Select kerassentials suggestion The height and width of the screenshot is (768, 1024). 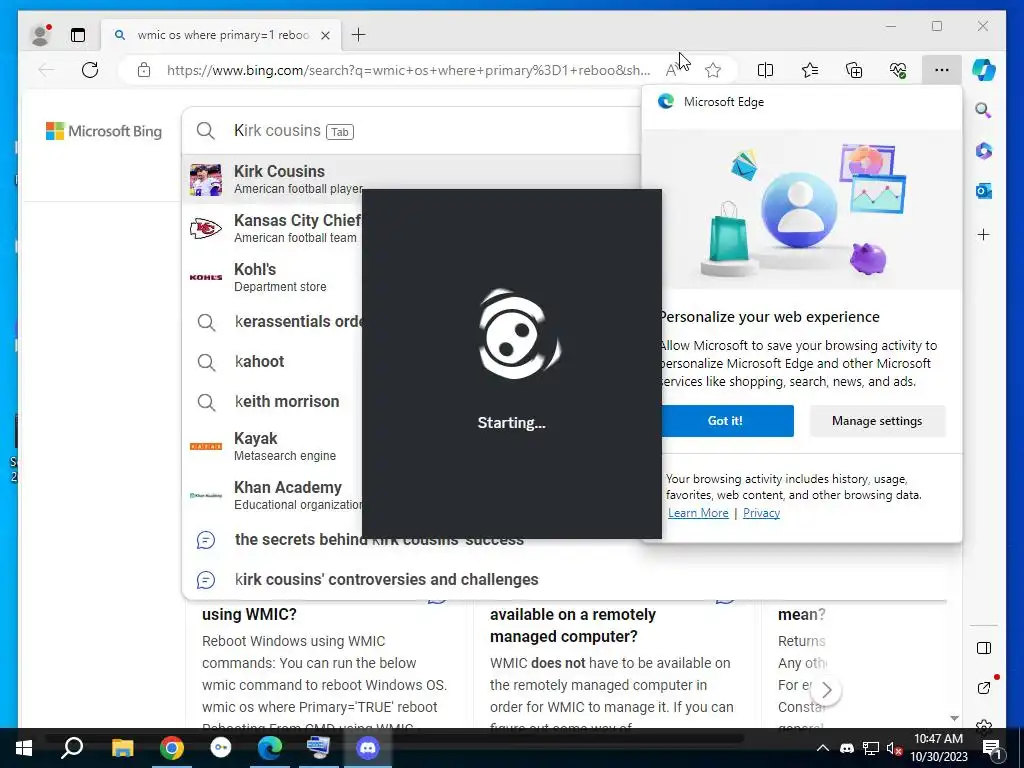click(x=274, y=322)
